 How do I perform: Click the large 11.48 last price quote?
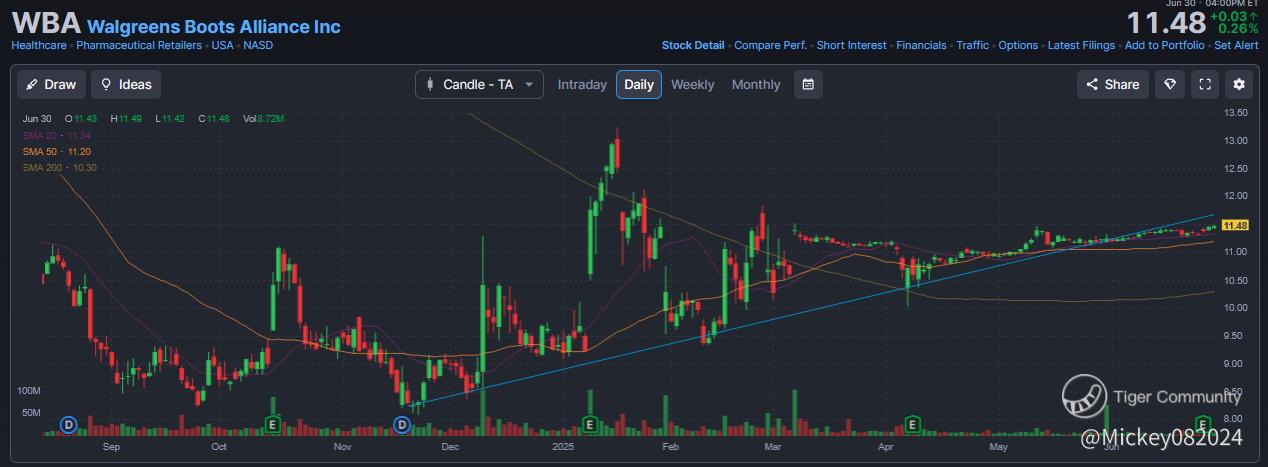pyautogui.click(x=1164, y=23)
